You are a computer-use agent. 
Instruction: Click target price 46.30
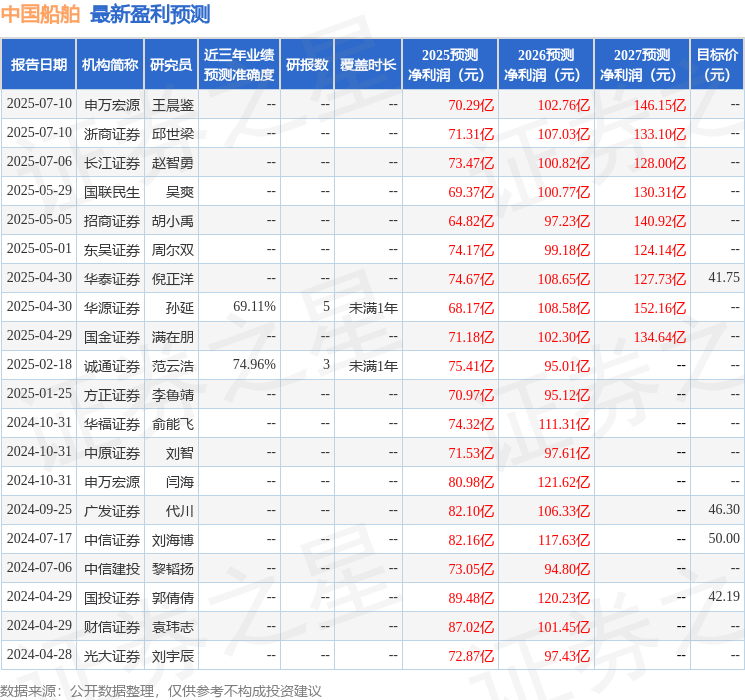[x=724, y=509]
